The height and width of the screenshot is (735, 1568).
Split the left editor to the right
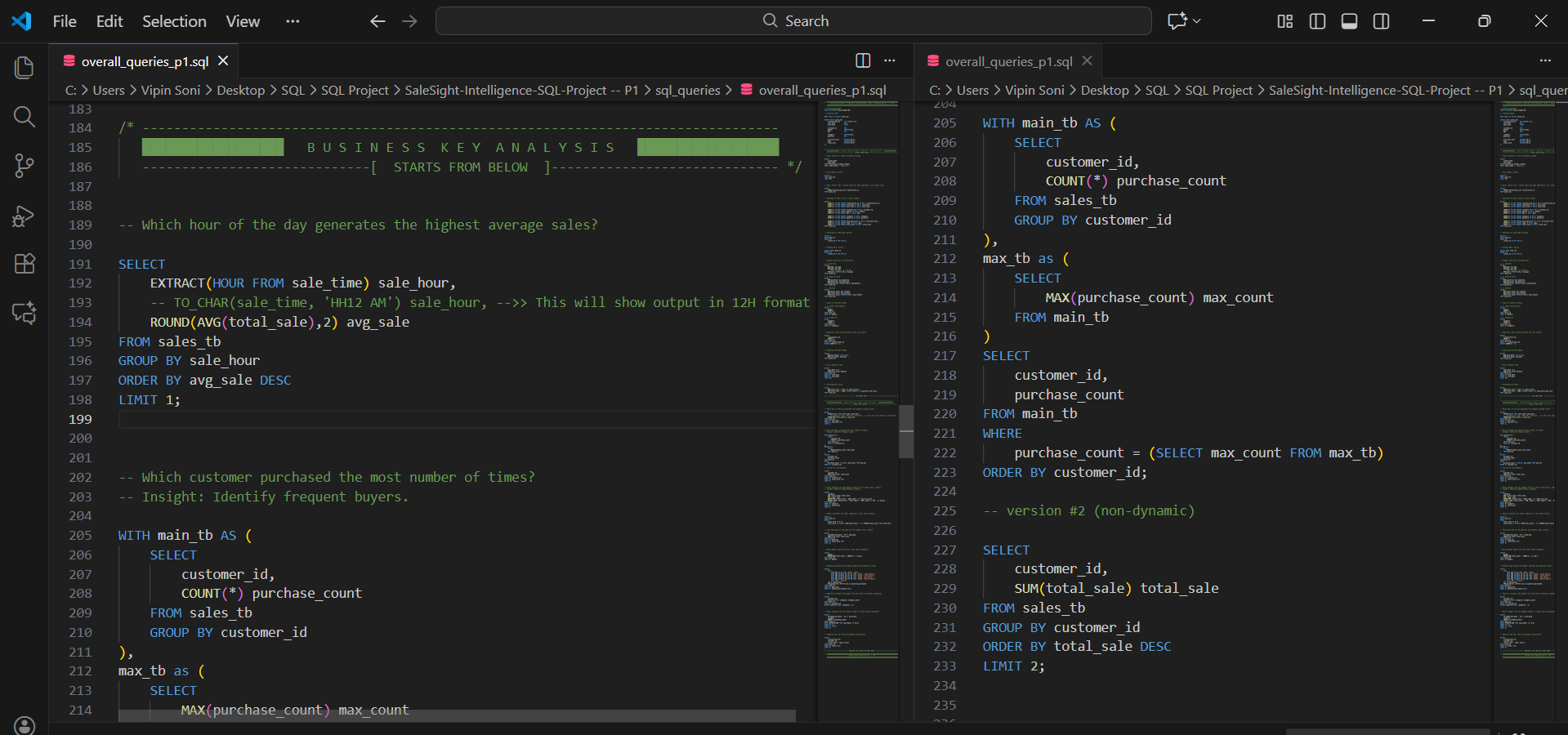(863, 60)
